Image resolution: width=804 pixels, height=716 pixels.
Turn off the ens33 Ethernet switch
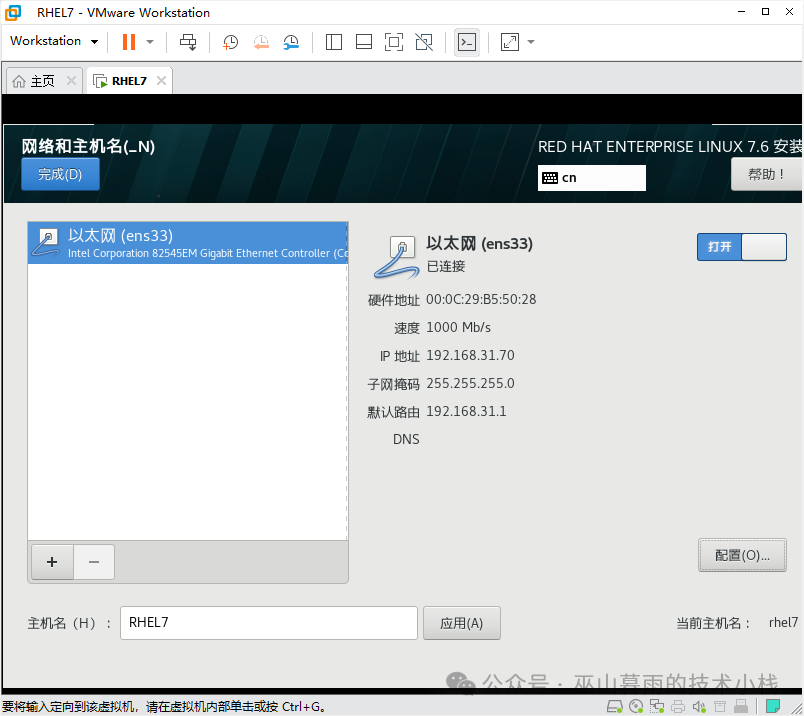(x=742, y=246)
